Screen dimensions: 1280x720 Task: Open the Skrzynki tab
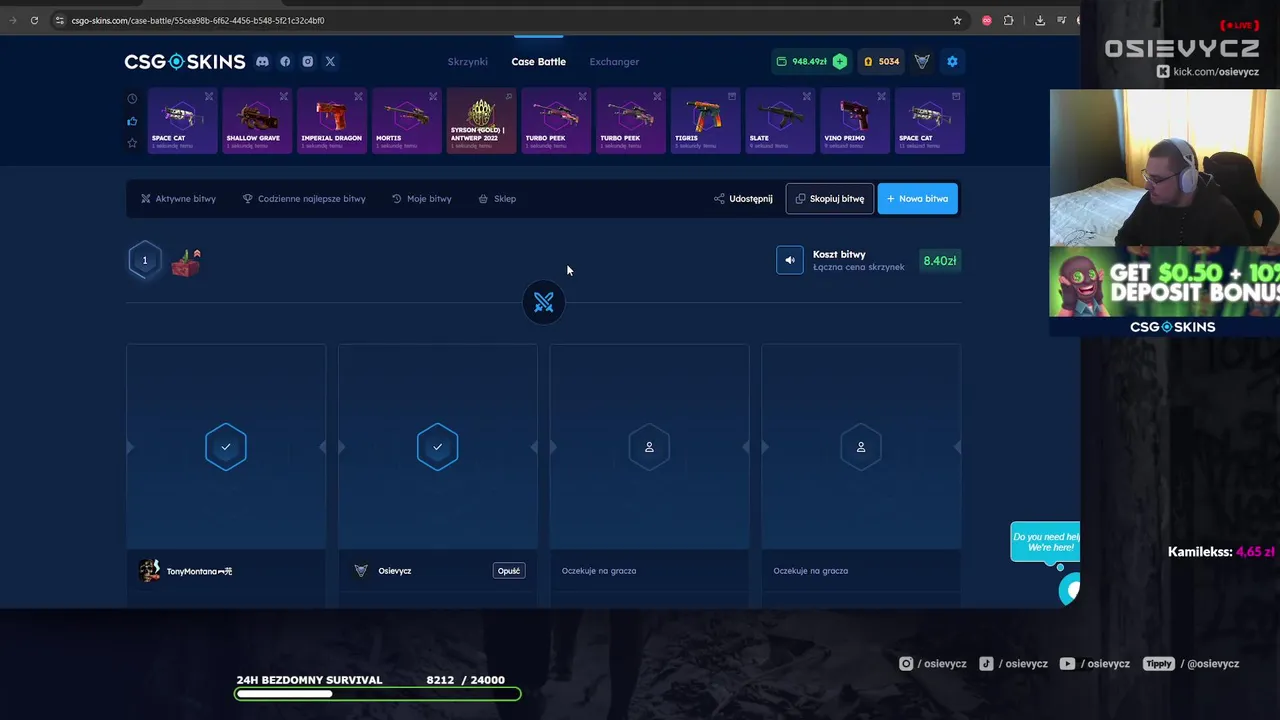coord(467,62)
